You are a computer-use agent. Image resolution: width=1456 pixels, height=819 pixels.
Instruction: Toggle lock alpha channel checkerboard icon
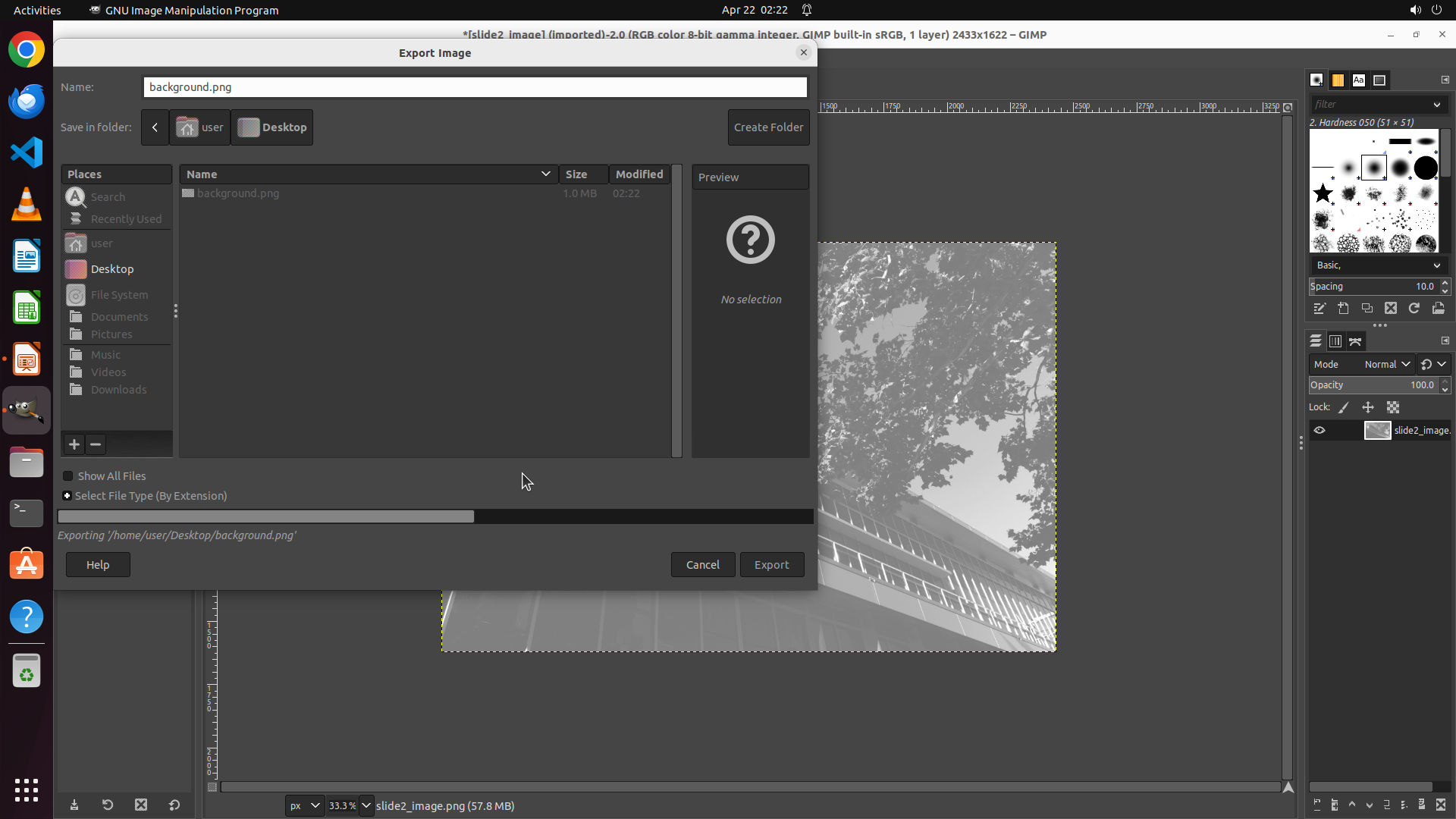tap(1393, 408)
